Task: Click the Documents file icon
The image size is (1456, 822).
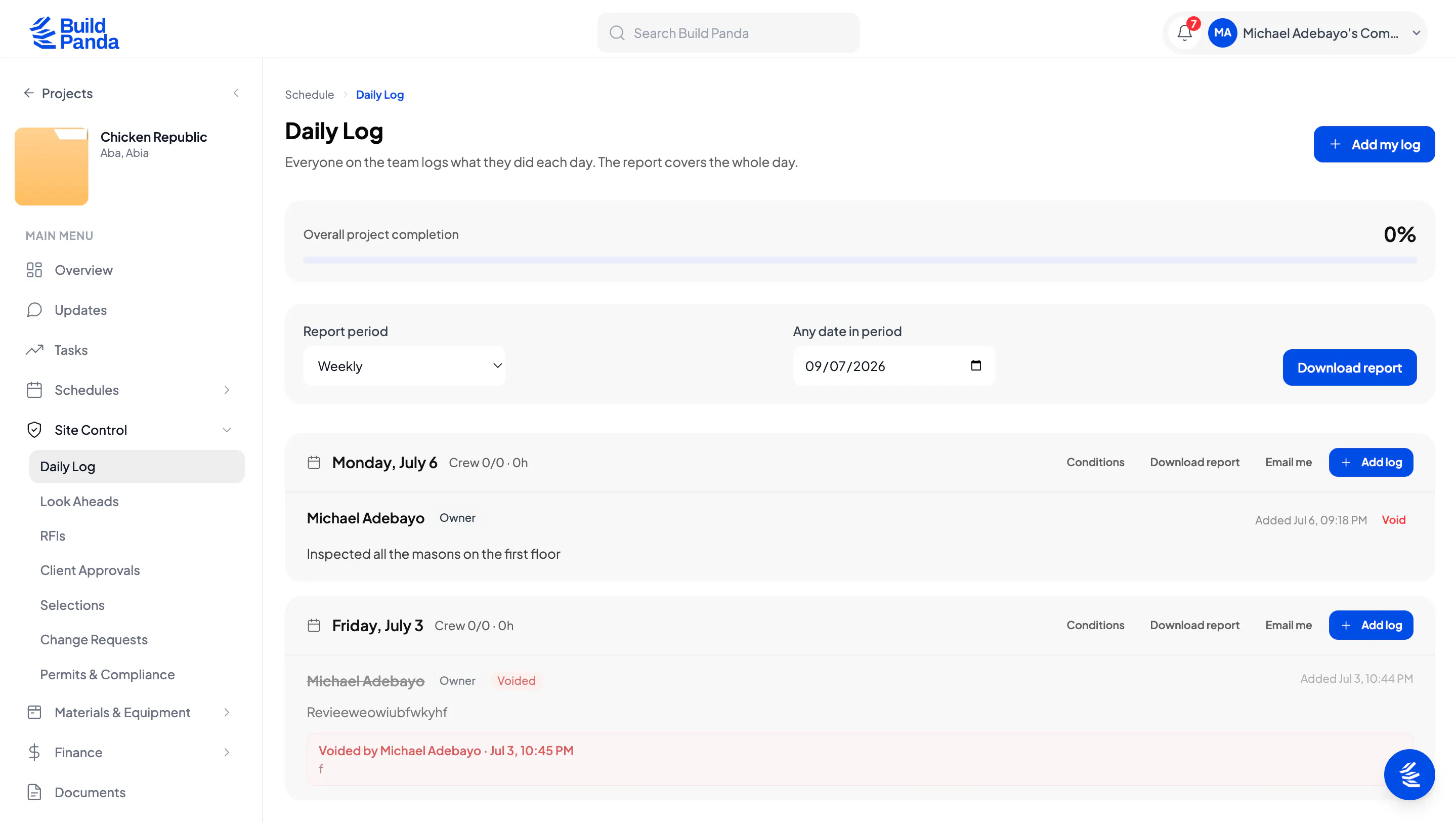Action: pos(34,792)
